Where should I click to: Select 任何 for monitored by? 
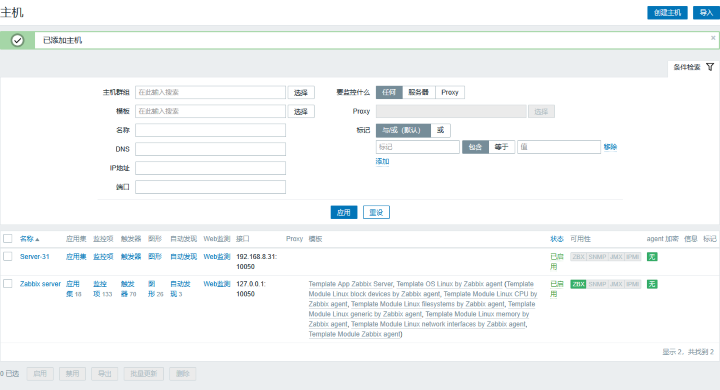point(389,92)
